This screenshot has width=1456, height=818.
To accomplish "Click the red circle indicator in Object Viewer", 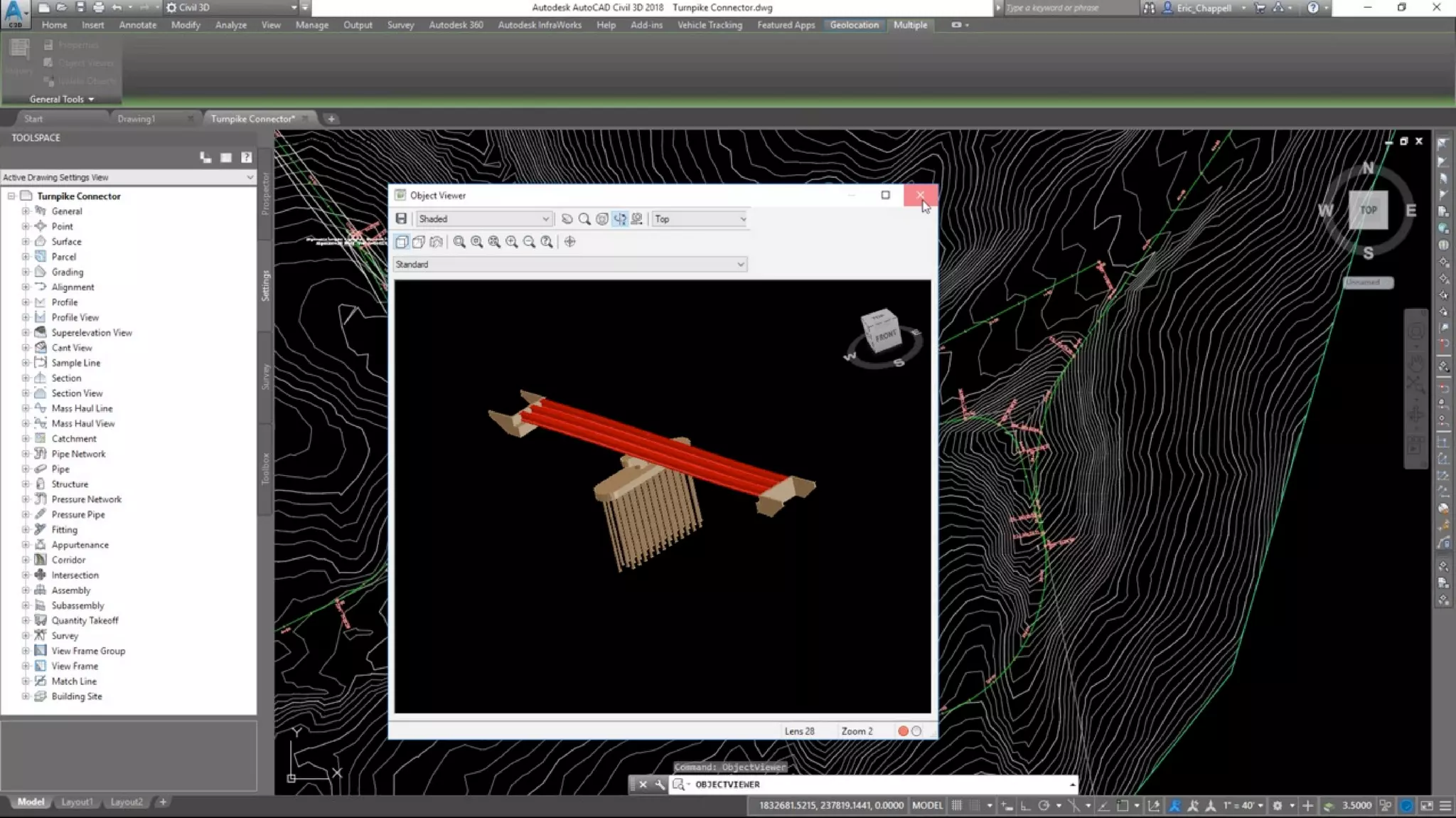I will click(x=903, y=731).
